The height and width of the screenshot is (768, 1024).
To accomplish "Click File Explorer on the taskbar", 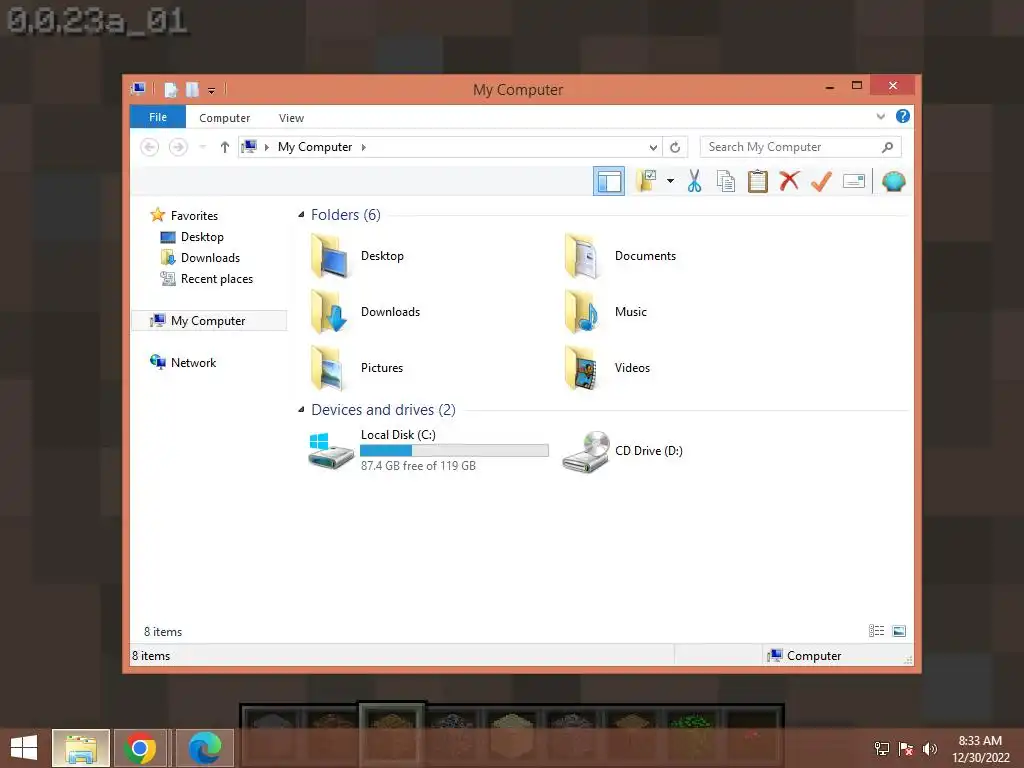I will pyautogui.click(x=81, y=748).
